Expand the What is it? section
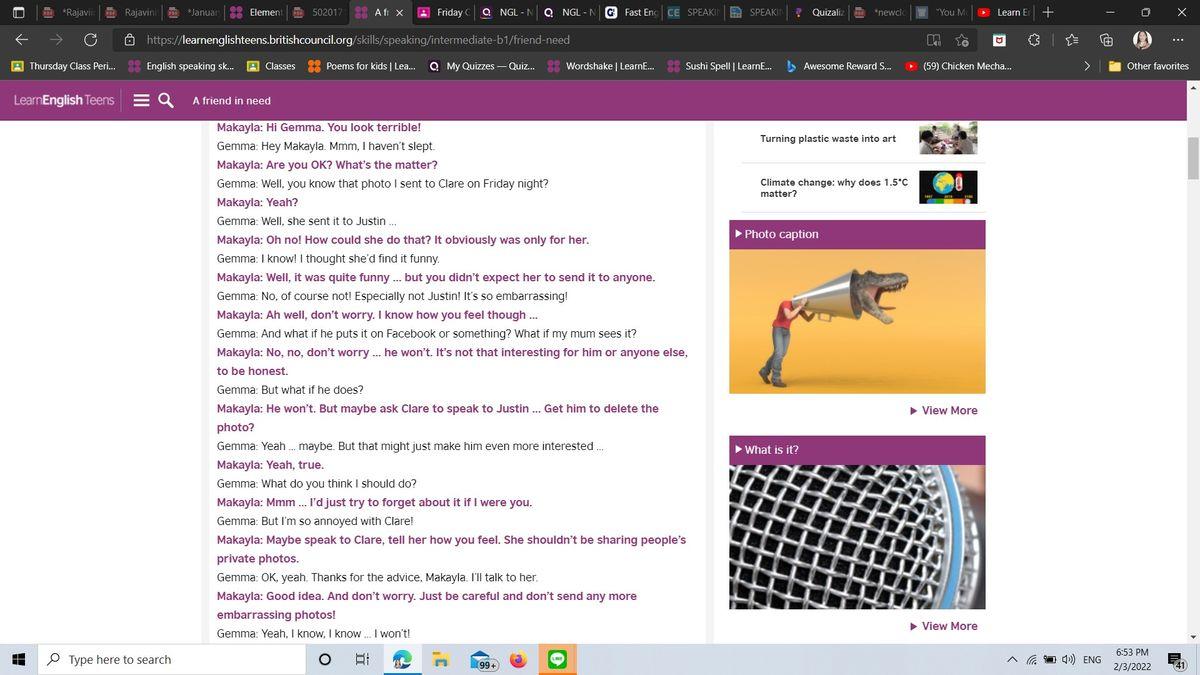The width and height of the screenshot is (1200, 675). [771, 450]
